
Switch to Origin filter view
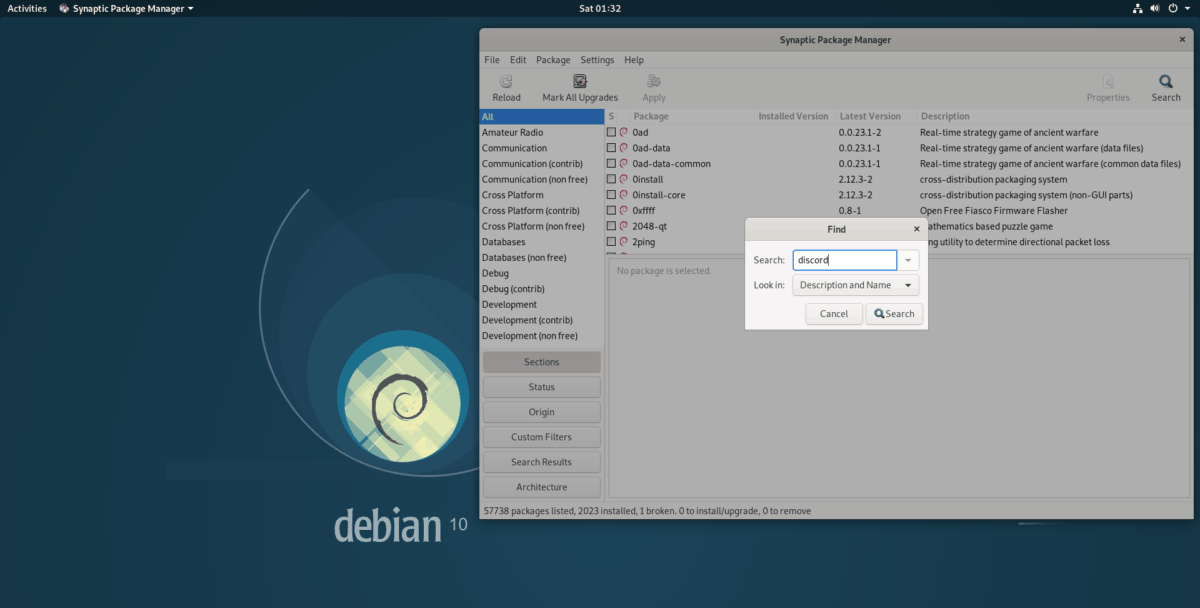coord(542,412)
